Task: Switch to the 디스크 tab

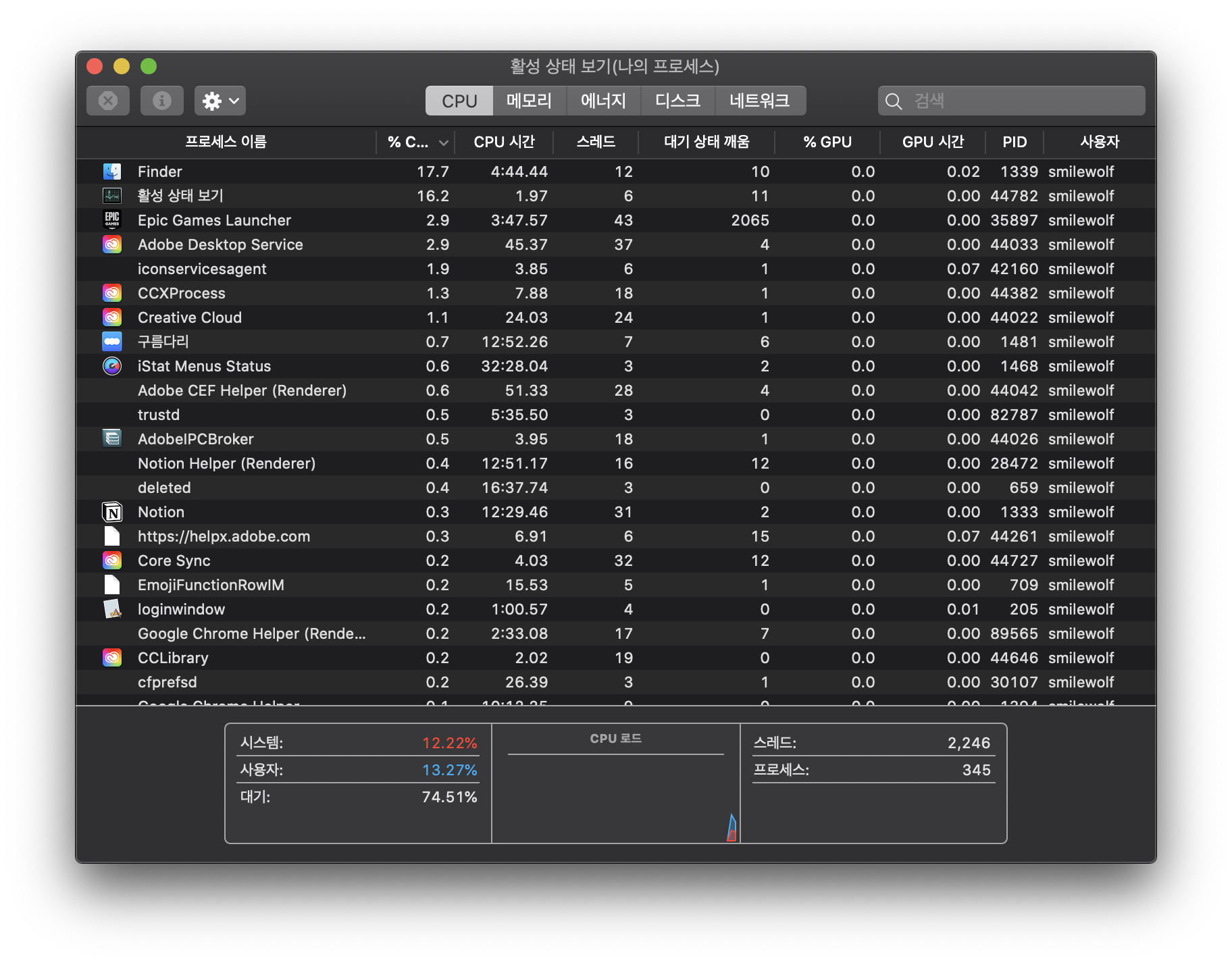Action: click(x=678, y=101)
